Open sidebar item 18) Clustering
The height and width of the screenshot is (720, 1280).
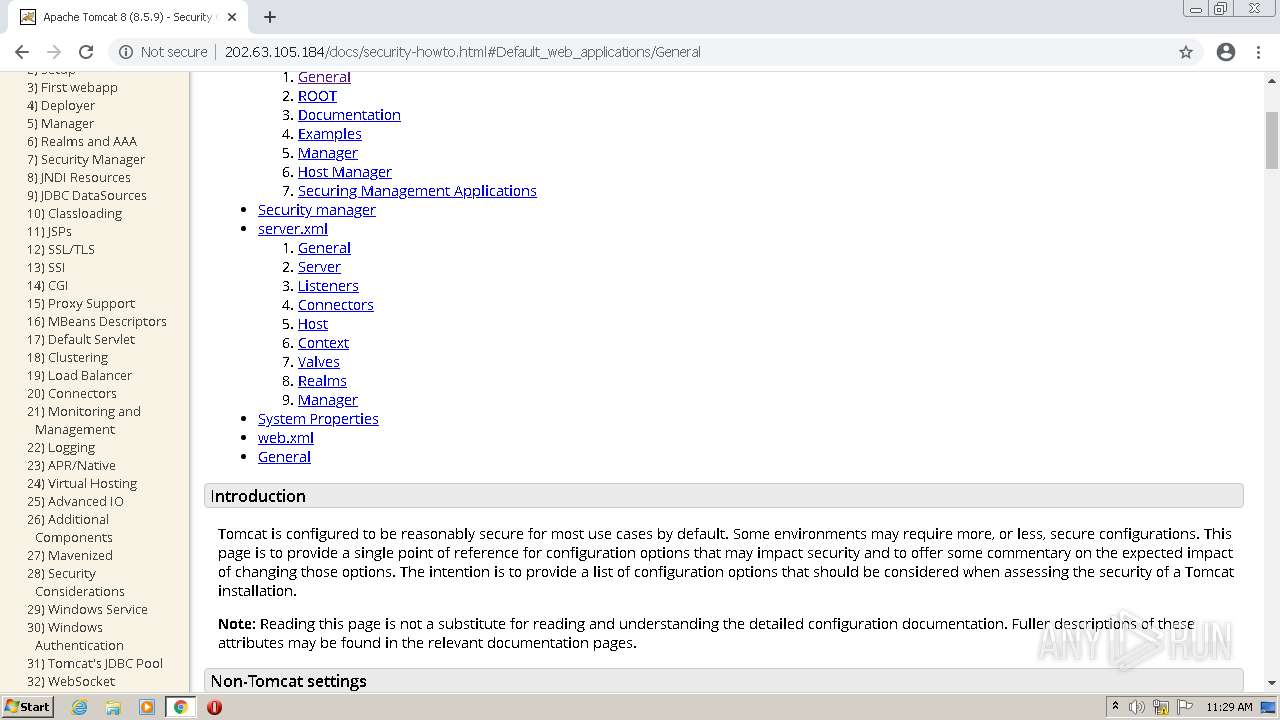pyautogui.click(x=67, y=358)
